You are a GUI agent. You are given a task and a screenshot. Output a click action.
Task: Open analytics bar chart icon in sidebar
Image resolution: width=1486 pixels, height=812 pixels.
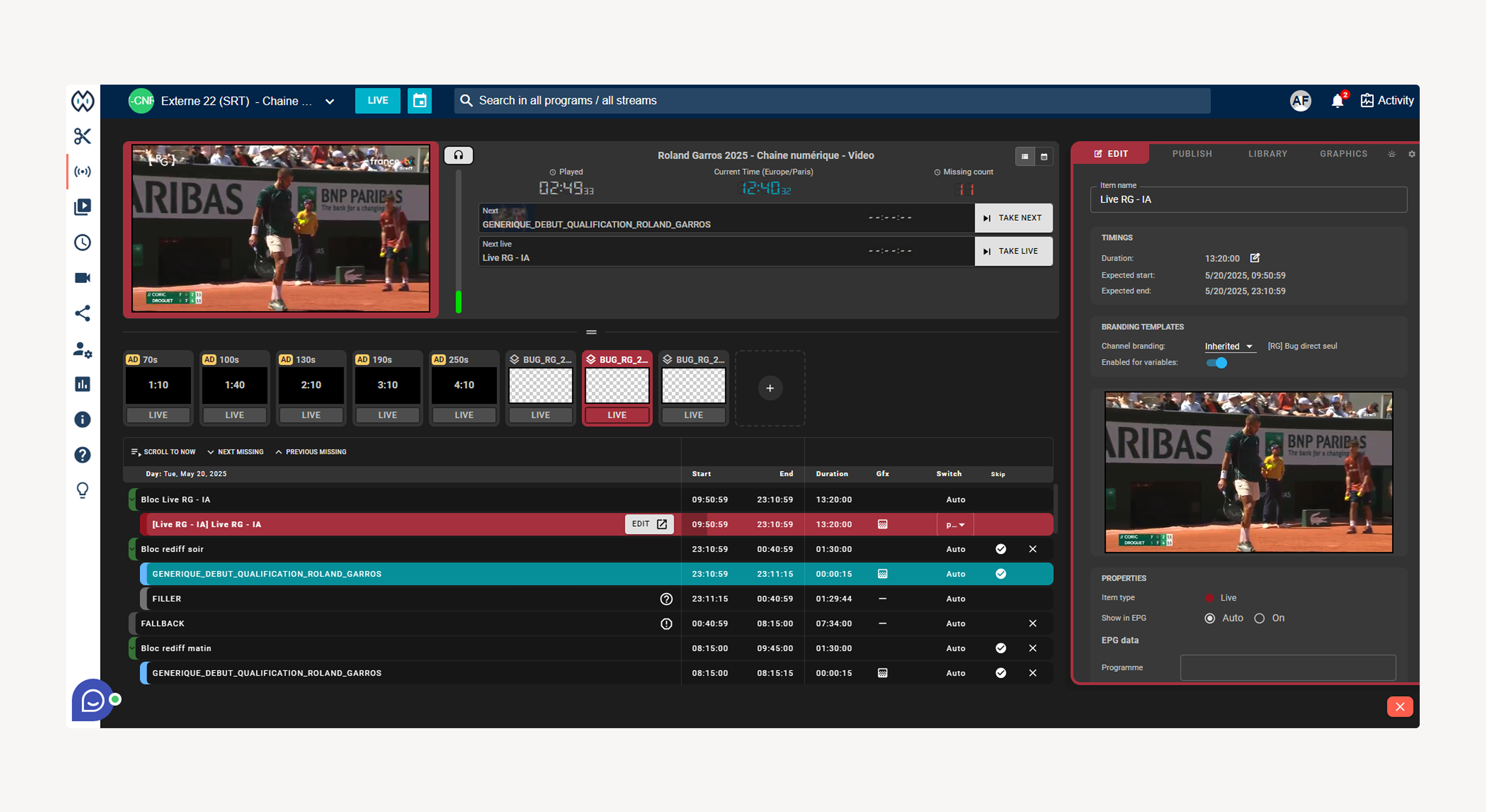pyautogui.click(x=83, y=384)
